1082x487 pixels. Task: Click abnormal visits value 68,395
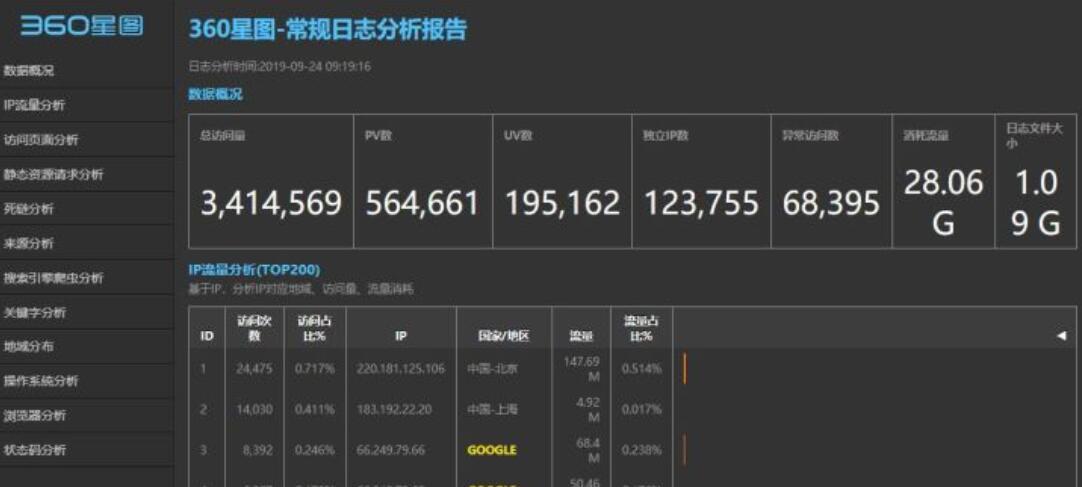click(x=831, y=203)
